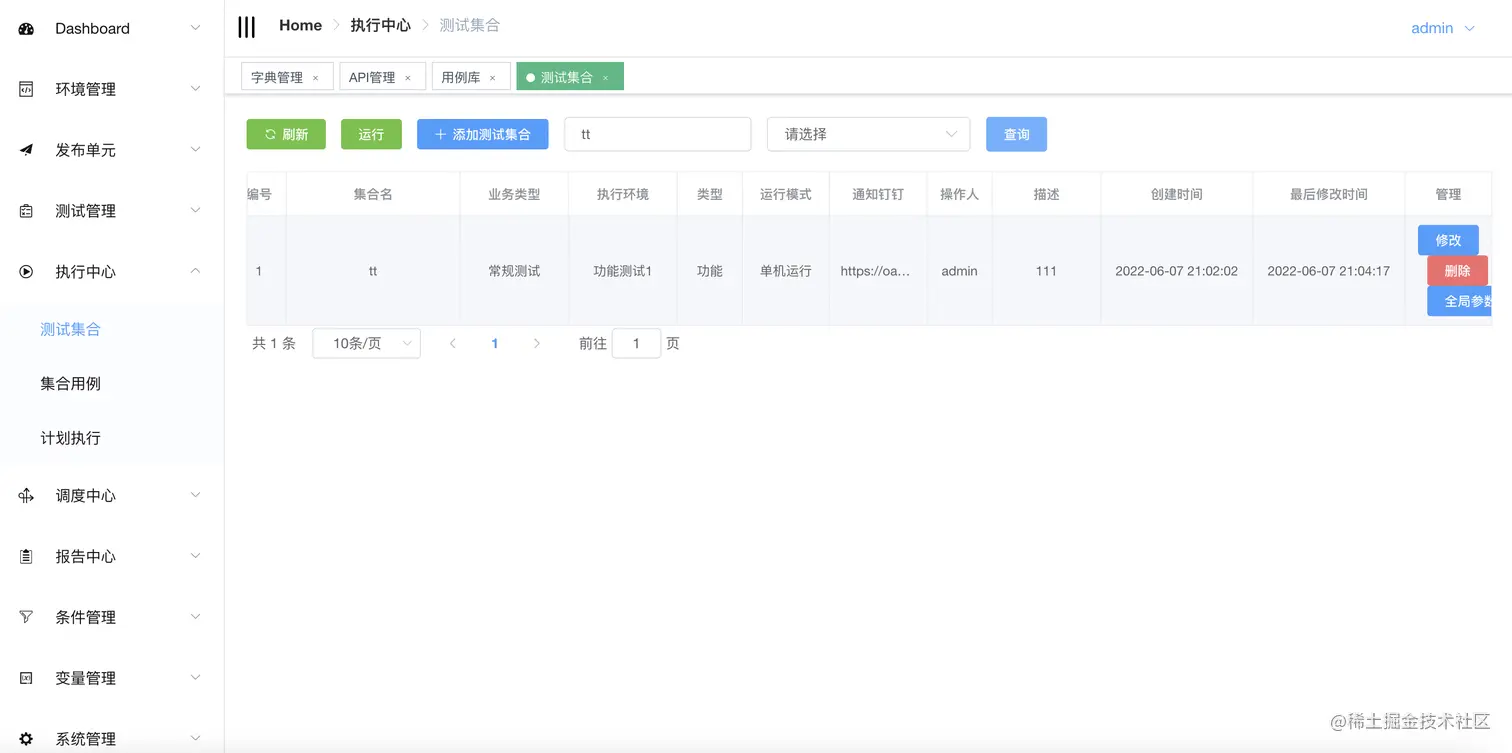Click the 全局参数 button
Viewport: 1512px width, 753px height.
pos(1460,301)
